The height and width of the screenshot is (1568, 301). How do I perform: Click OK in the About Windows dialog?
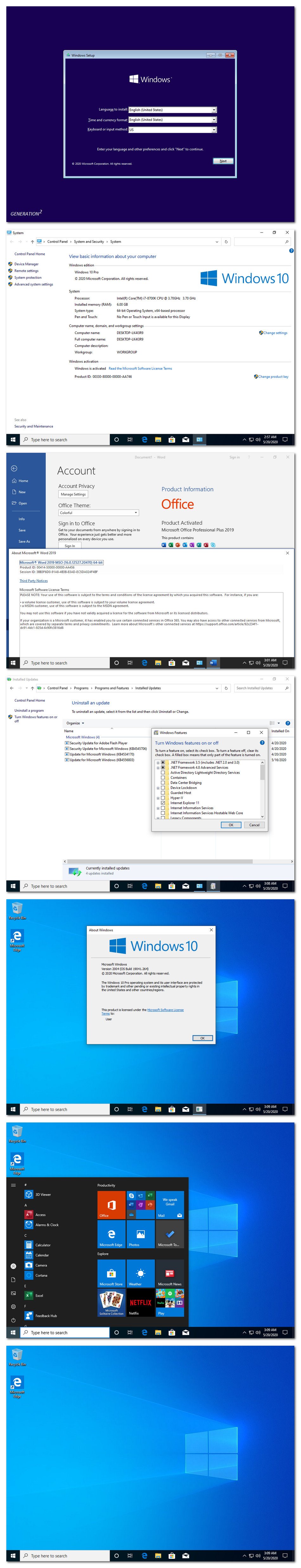click(202, 1038)
